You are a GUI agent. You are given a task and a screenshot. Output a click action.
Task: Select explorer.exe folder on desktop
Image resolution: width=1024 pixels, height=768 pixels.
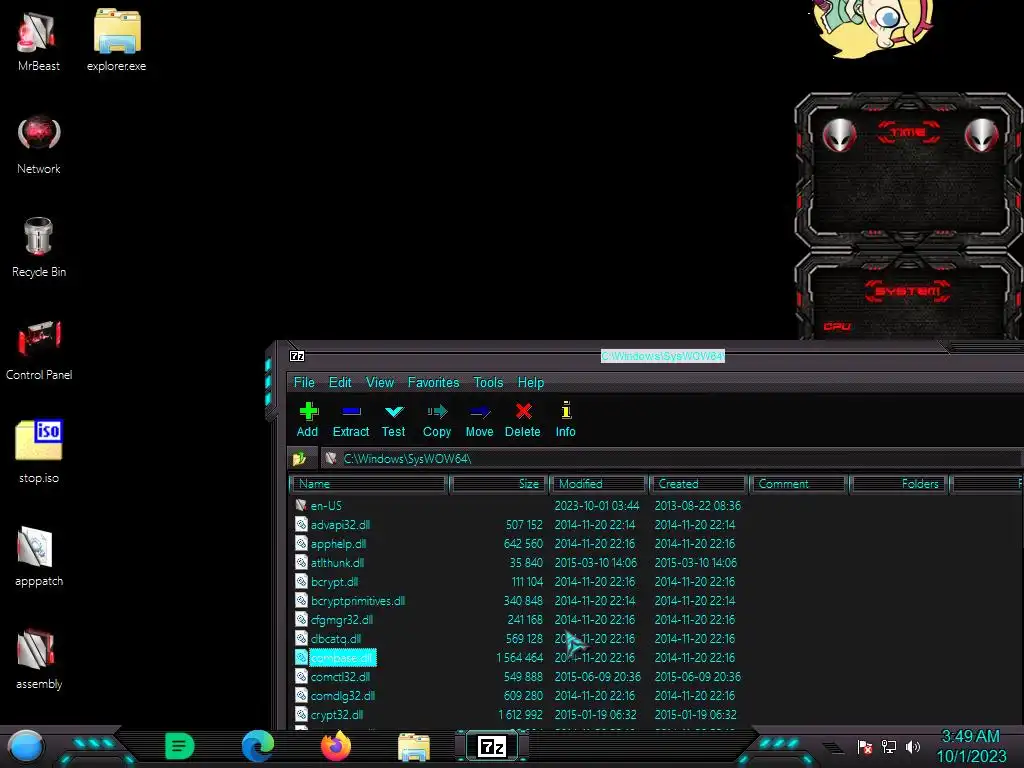[116, 41]
